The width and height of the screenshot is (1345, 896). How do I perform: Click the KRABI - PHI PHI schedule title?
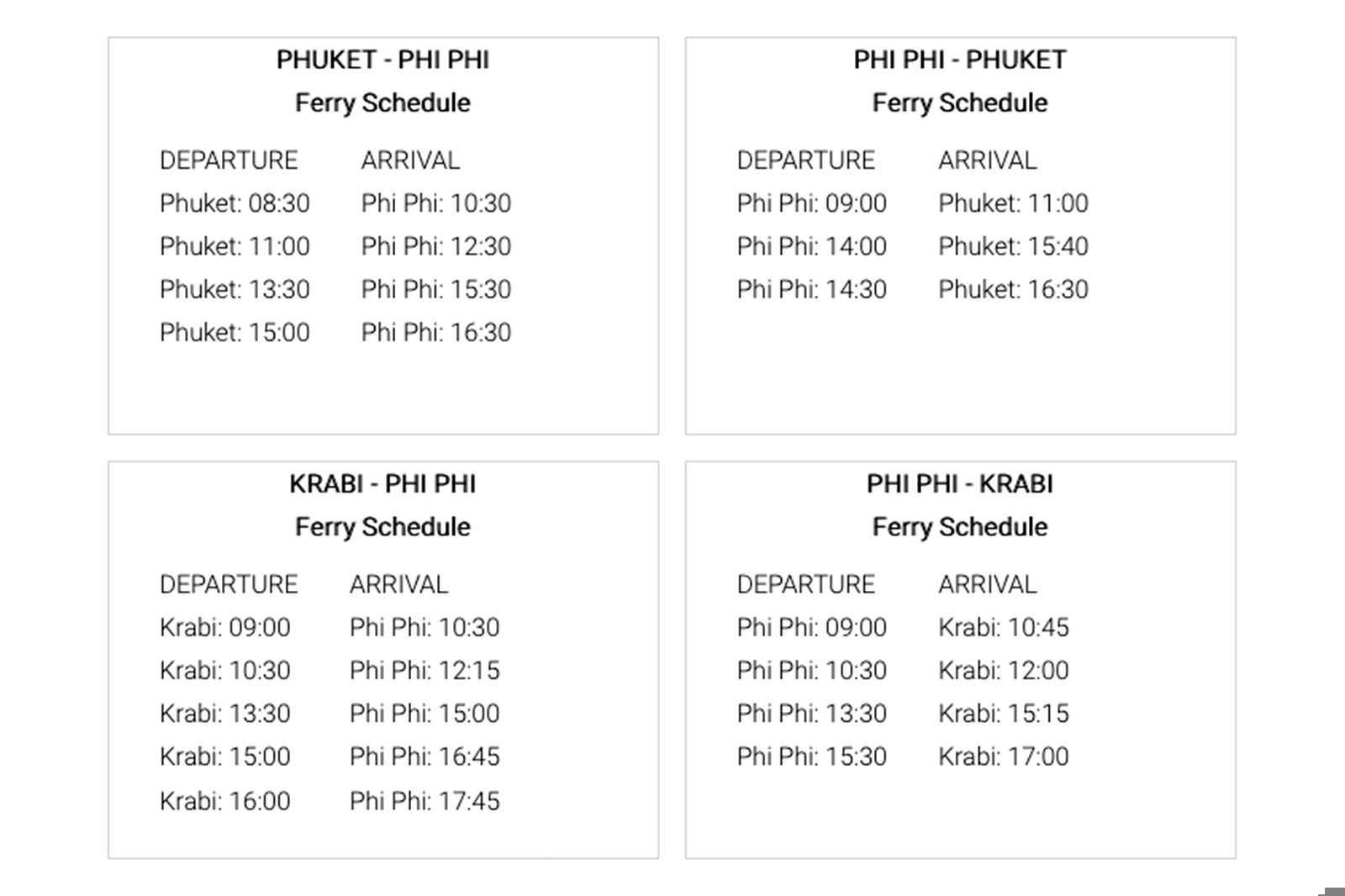coord(382,484)
